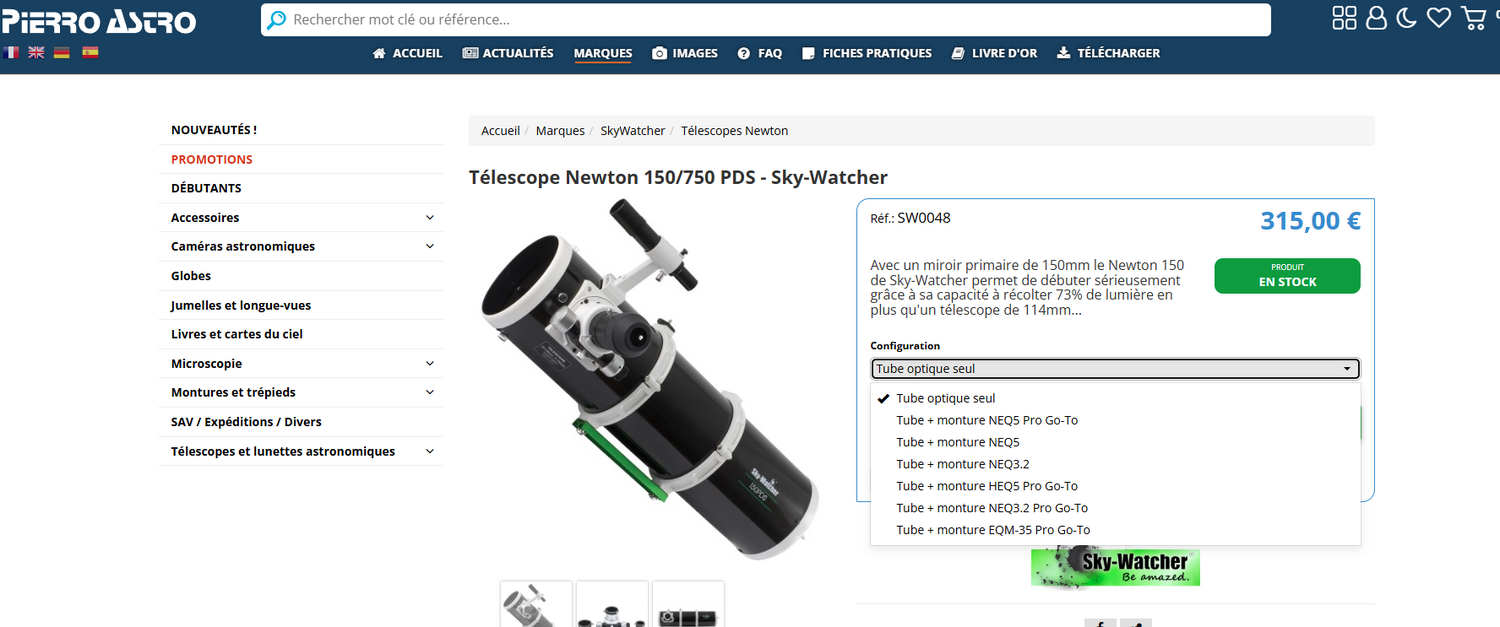Switch language with Spanish flag
Viewport: 1500px width, 627px height.
click(90, 53)
